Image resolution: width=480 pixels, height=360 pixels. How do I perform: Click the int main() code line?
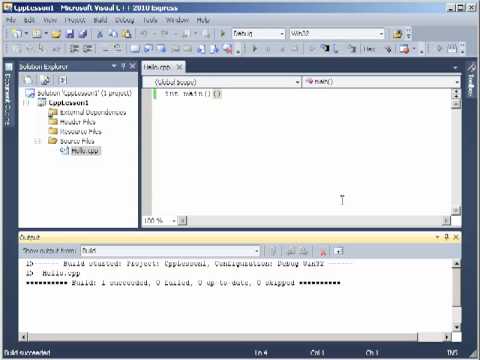click(x=192, y=94)
